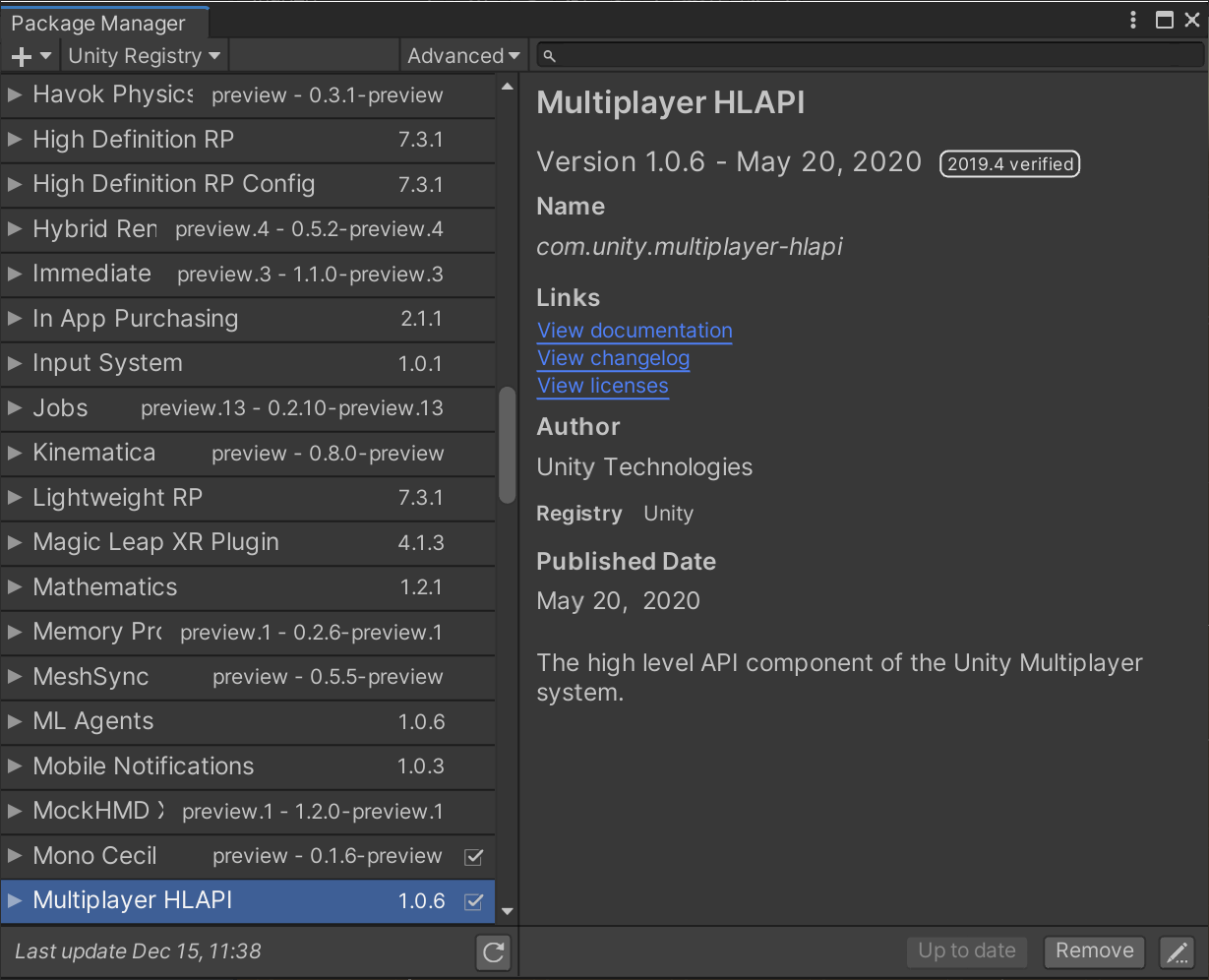Click the refresh package list icon
This screenshot has height=980, width=1209.
tap(494, 951)
